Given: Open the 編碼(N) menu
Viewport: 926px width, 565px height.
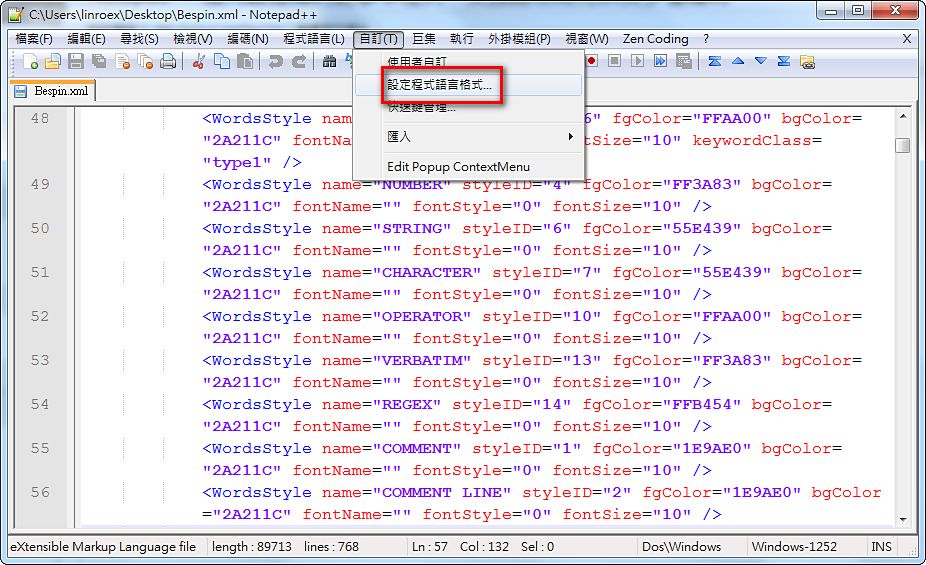Looking at the screenshot, I should tap(248, 39).
